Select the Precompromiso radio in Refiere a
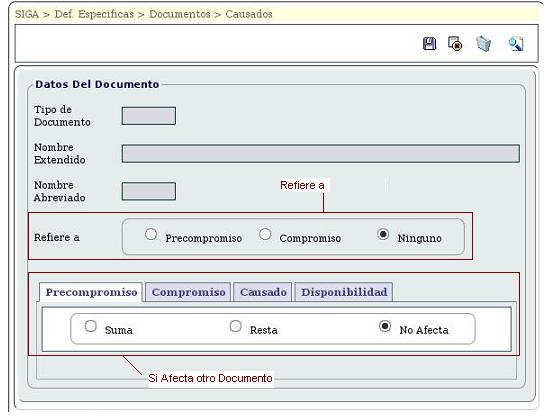 [151, 234]
